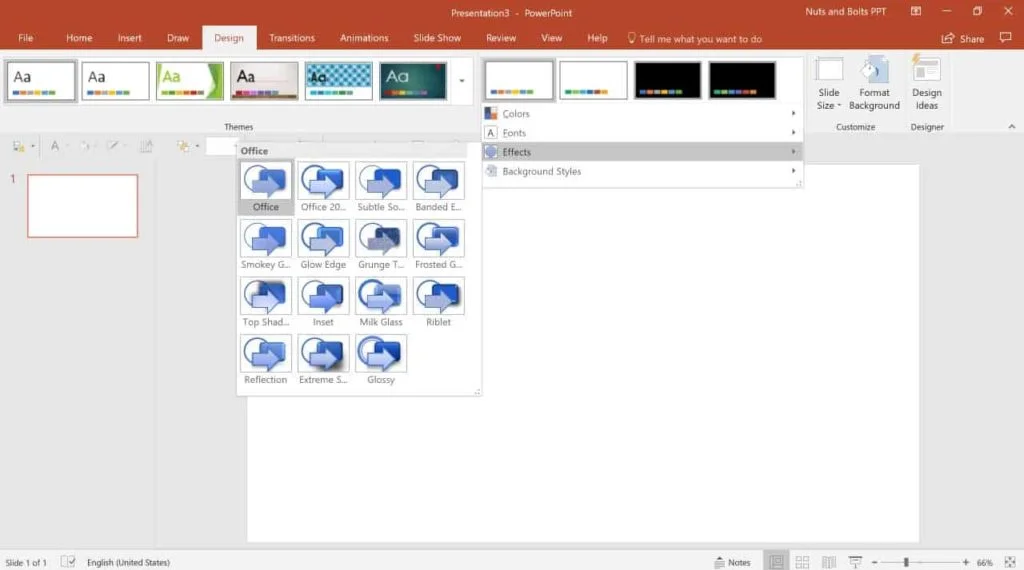Screen dimensions: 1024x570
Task: Click the 66% zoom level
Action: [984, 562]
